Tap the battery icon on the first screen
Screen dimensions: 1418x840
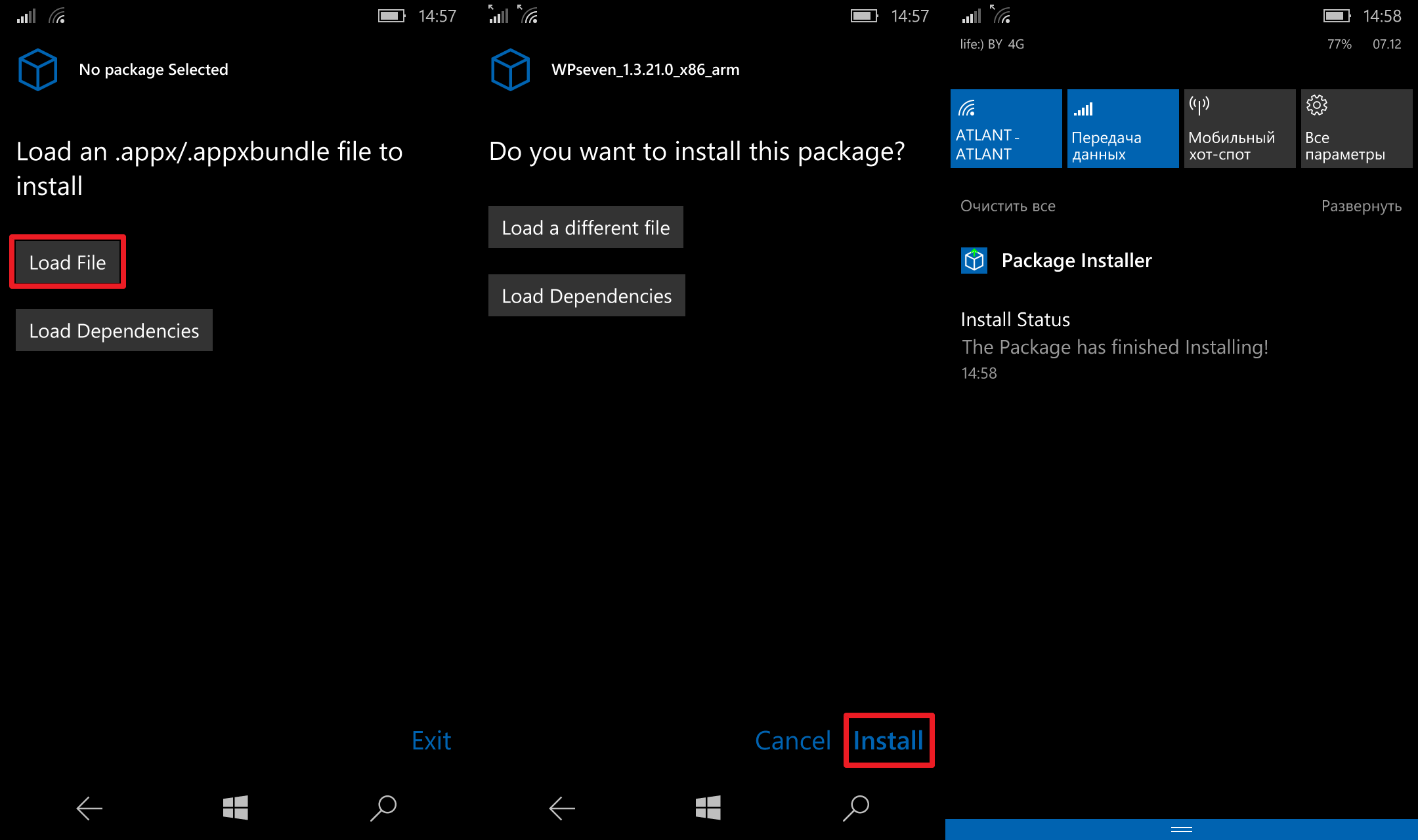coord(392,16)
